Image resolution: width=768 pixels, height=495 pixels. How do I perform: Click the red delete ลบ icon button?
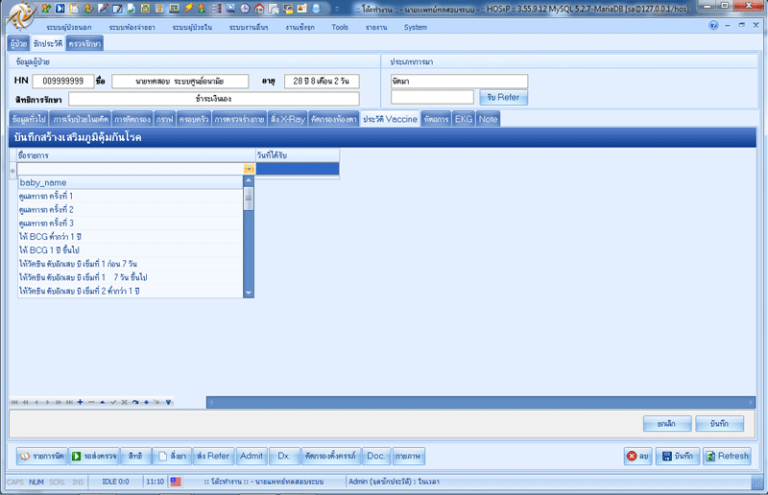click(632, 456)
